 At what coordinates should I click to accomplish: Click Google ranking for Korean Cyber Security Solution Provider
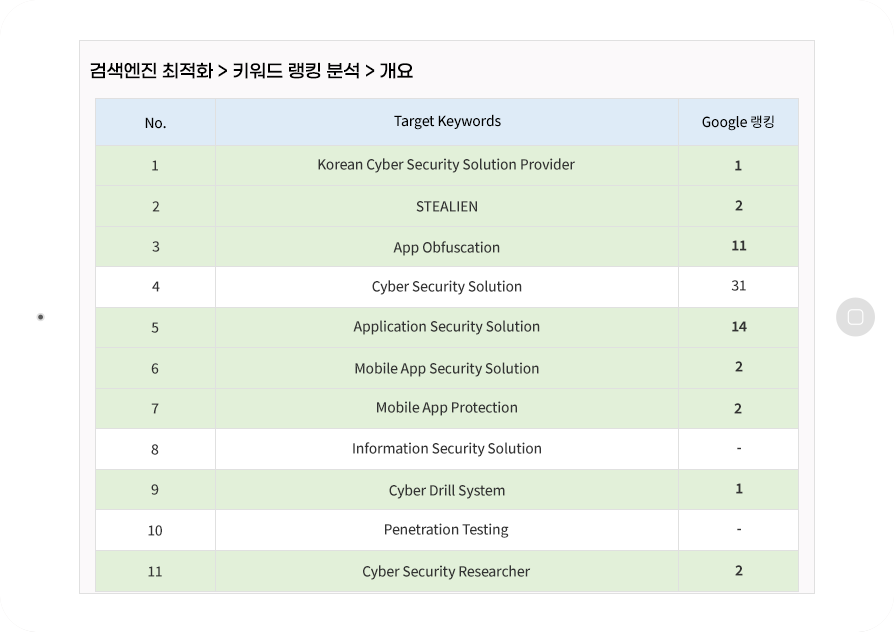[738, 165]
